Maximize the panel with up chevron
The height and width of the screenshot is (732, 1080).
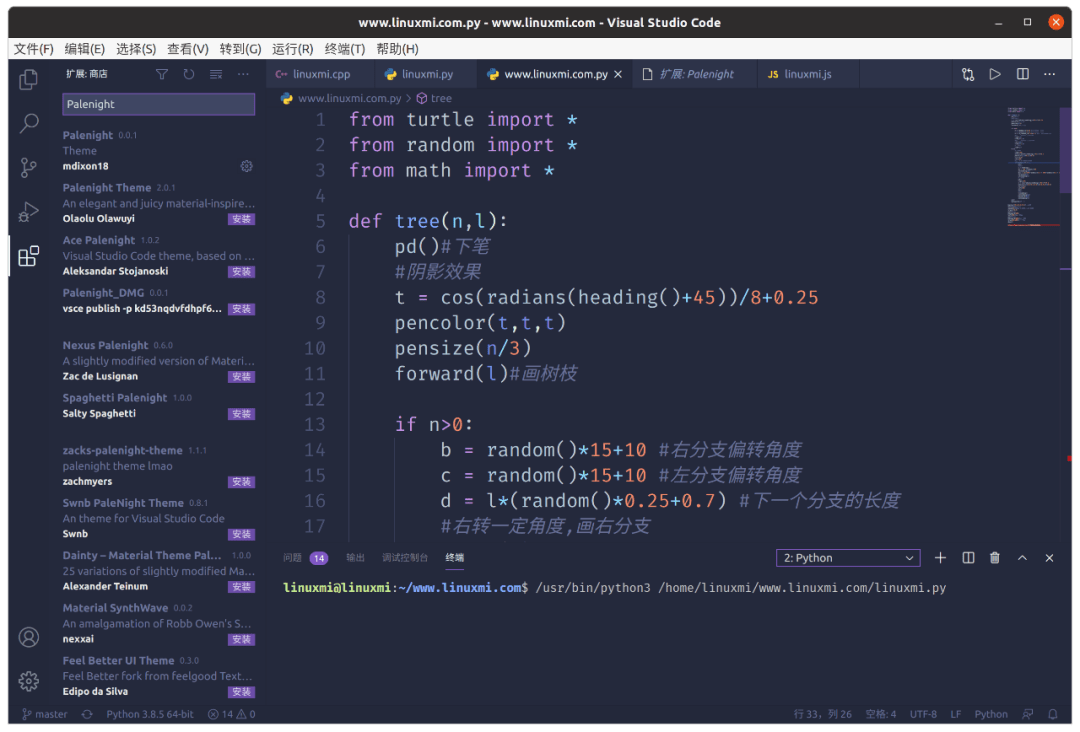tap(1022, 558)
